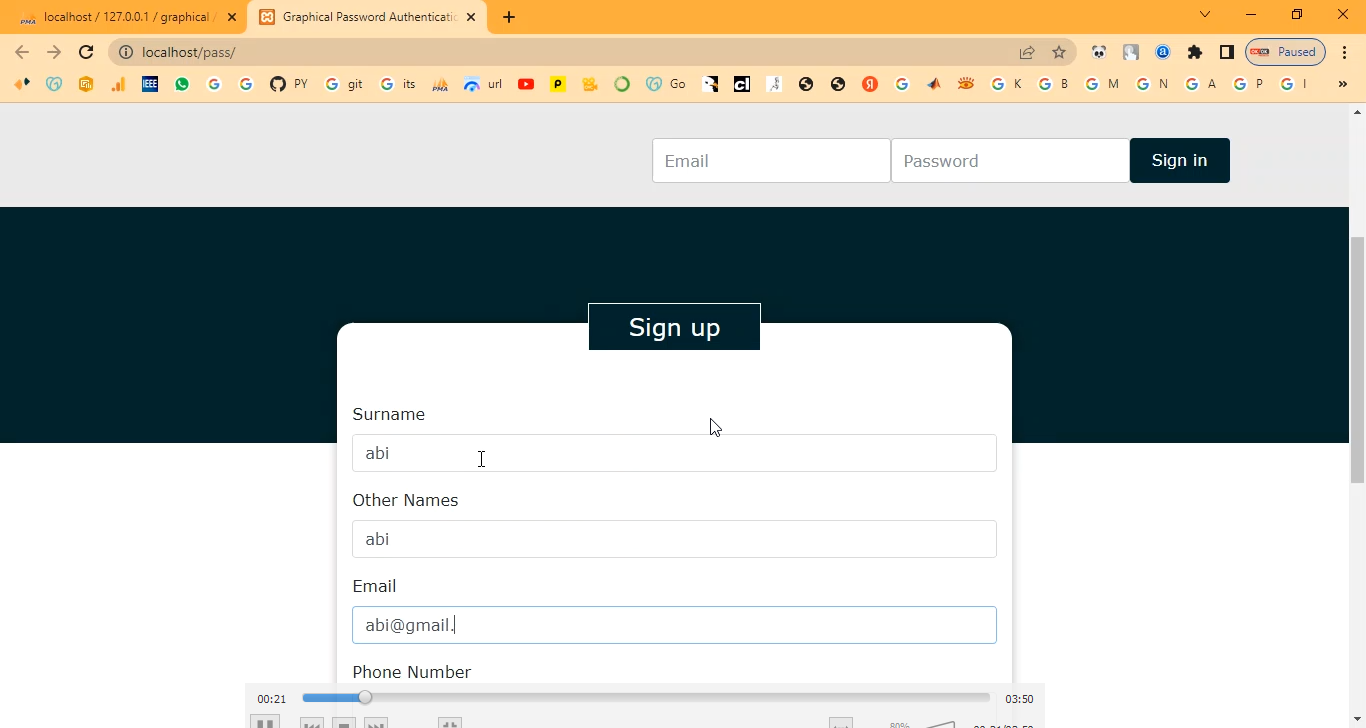The height and width of the screenshot is (728, 1366).
Task: Click the Paused profile button
Action: 1285,52
